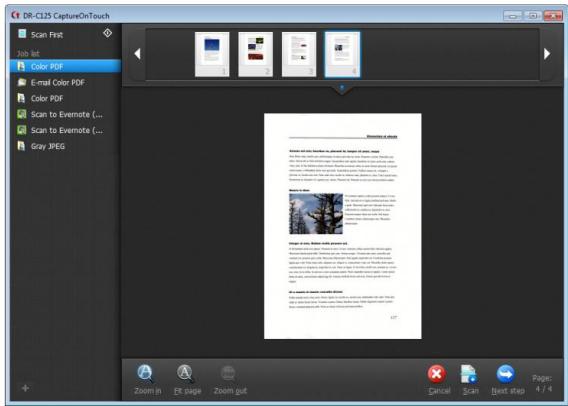Cancel scanning with the red X icon
The image size is (568, 406).
[x=437, y=374]
